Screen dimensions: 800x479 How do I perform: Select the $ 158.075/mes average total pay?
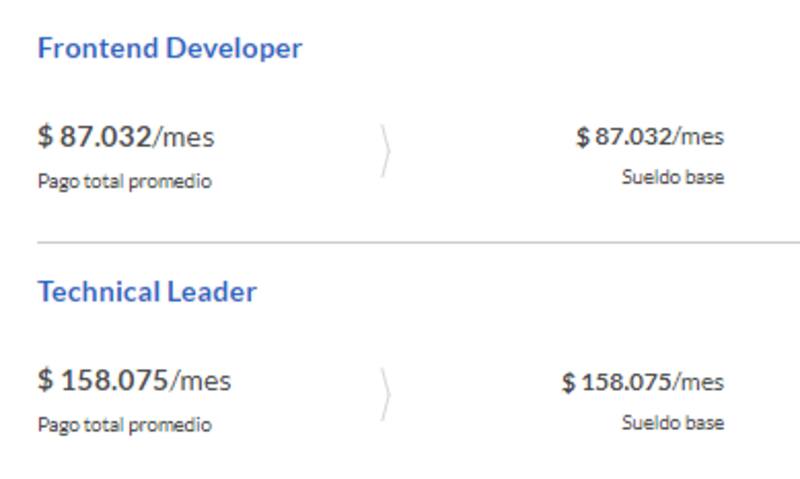point(114,380)
